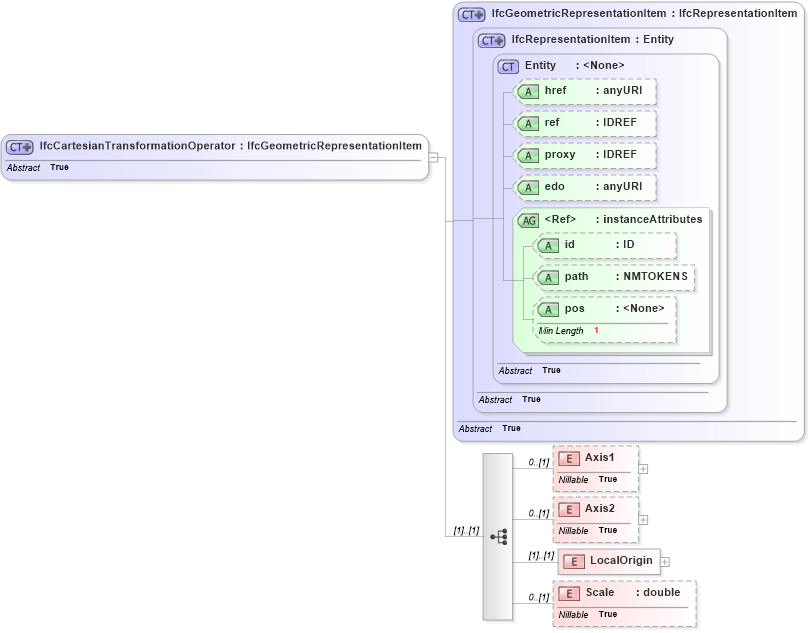Click the AG icon of the instanceAttributes group

pos(528,220)
